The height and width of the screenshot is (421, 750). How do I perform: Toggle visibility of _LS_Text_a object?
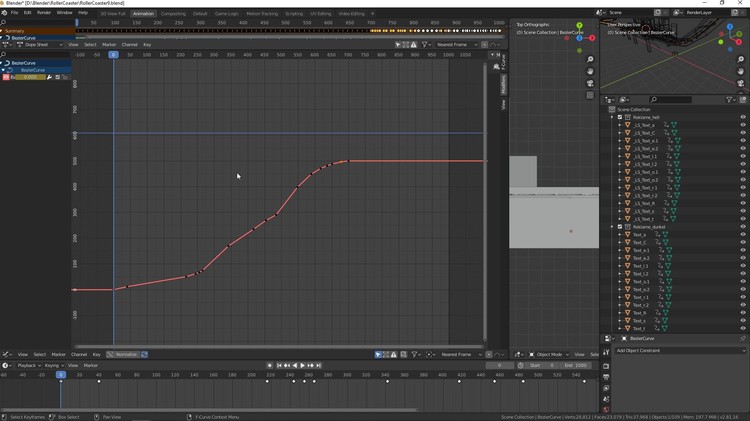pyautogui.click(x=742, y=125)
